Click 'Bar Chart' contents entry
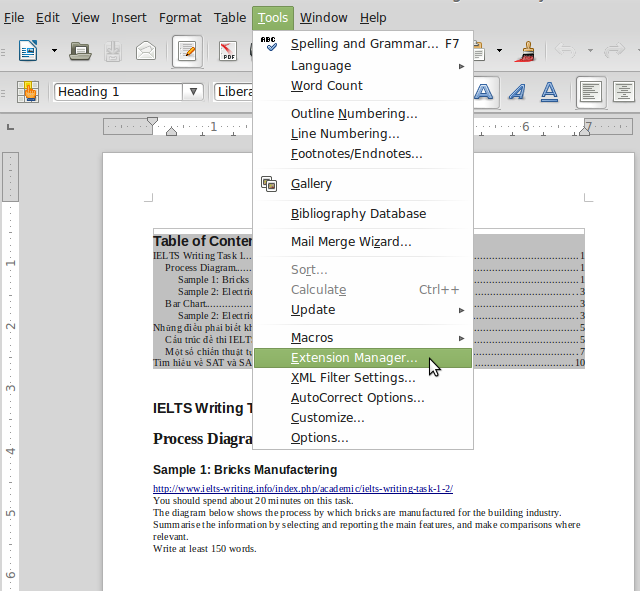Image resolution: width=640 pixels, height=591 pixels. 187,304
